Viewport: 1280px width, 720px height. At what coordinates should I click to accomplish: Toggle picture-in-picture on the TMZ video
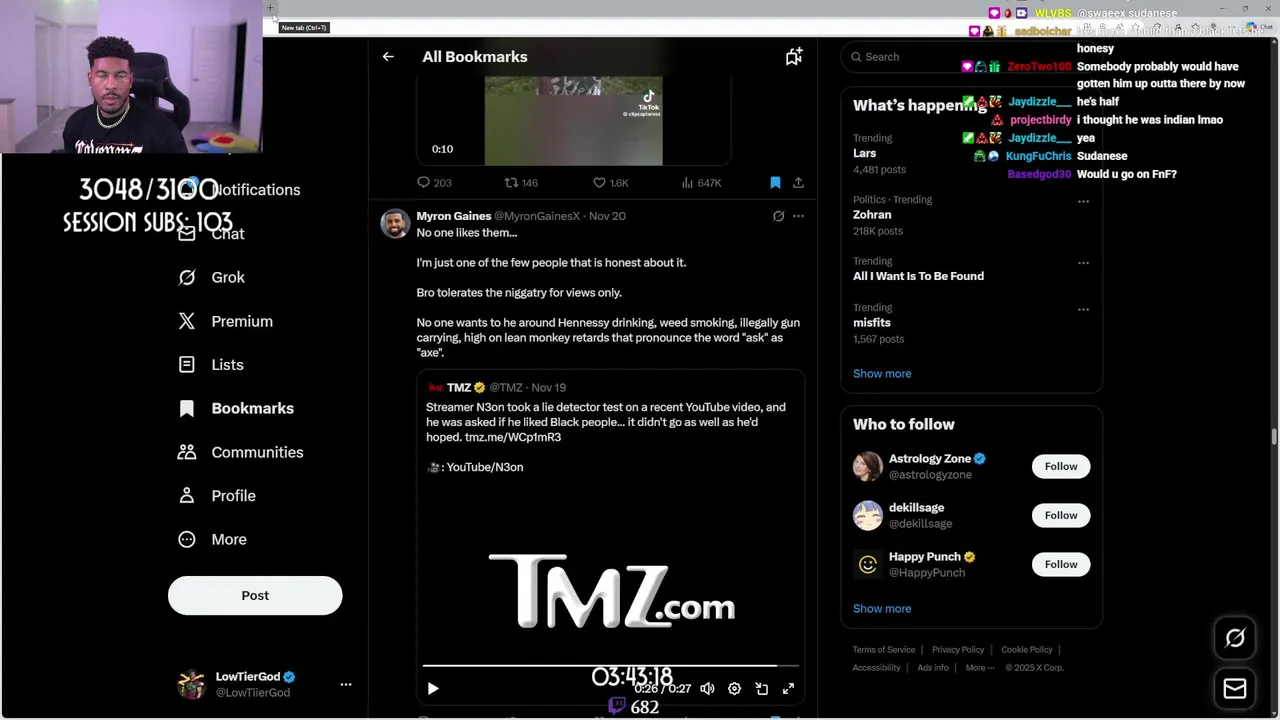pyautogui.click(x=761, y=688)
